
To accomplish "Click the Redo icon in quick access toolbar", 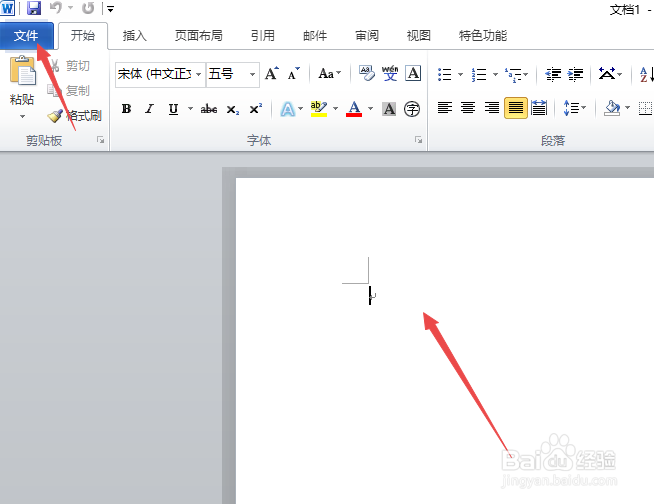I will click(x=88, y=8).
